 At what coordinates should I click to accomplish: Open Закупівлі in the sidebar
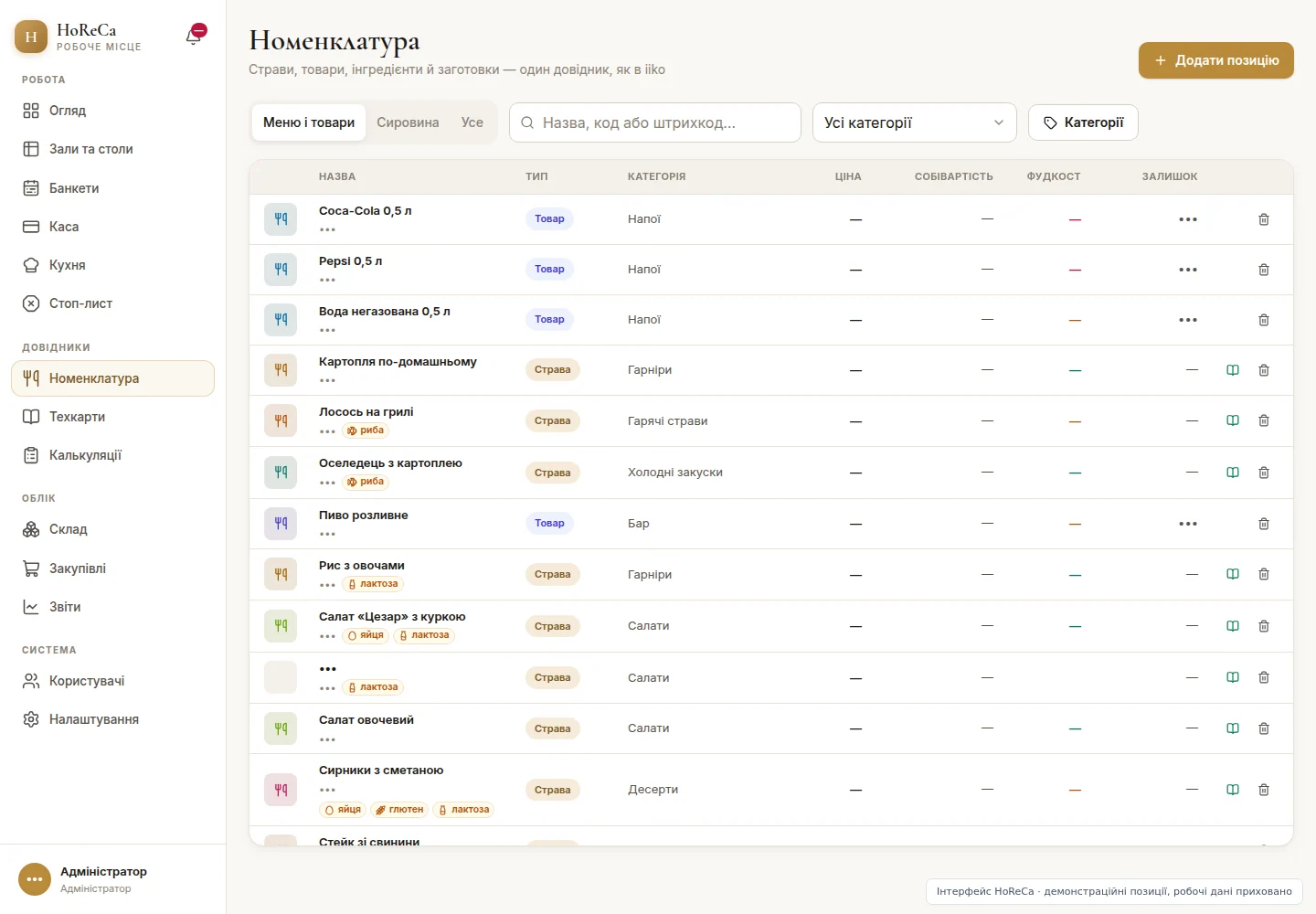pyautogui.click(x=112, y=569)
